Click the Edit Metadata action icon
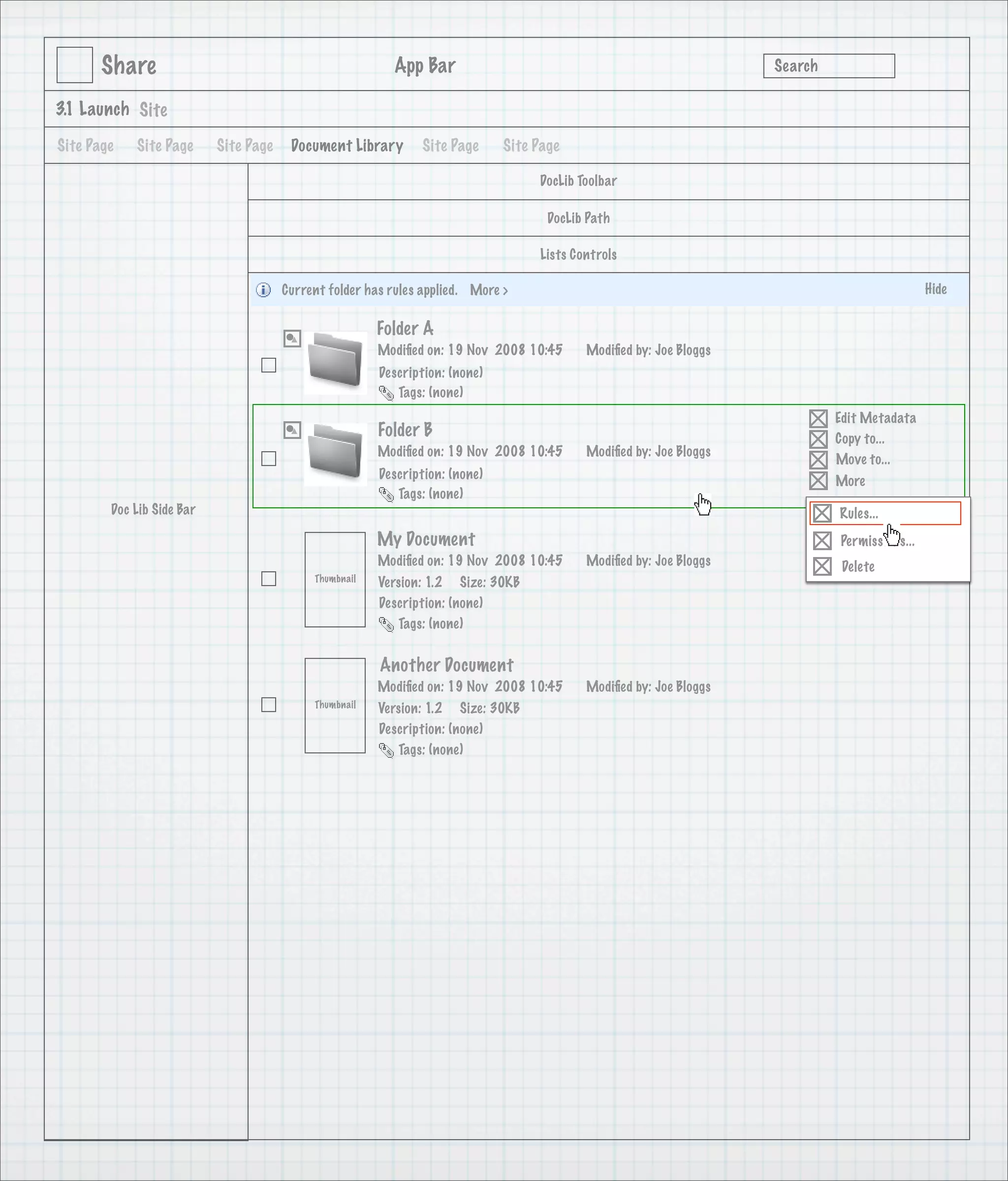 click(818, 418)
